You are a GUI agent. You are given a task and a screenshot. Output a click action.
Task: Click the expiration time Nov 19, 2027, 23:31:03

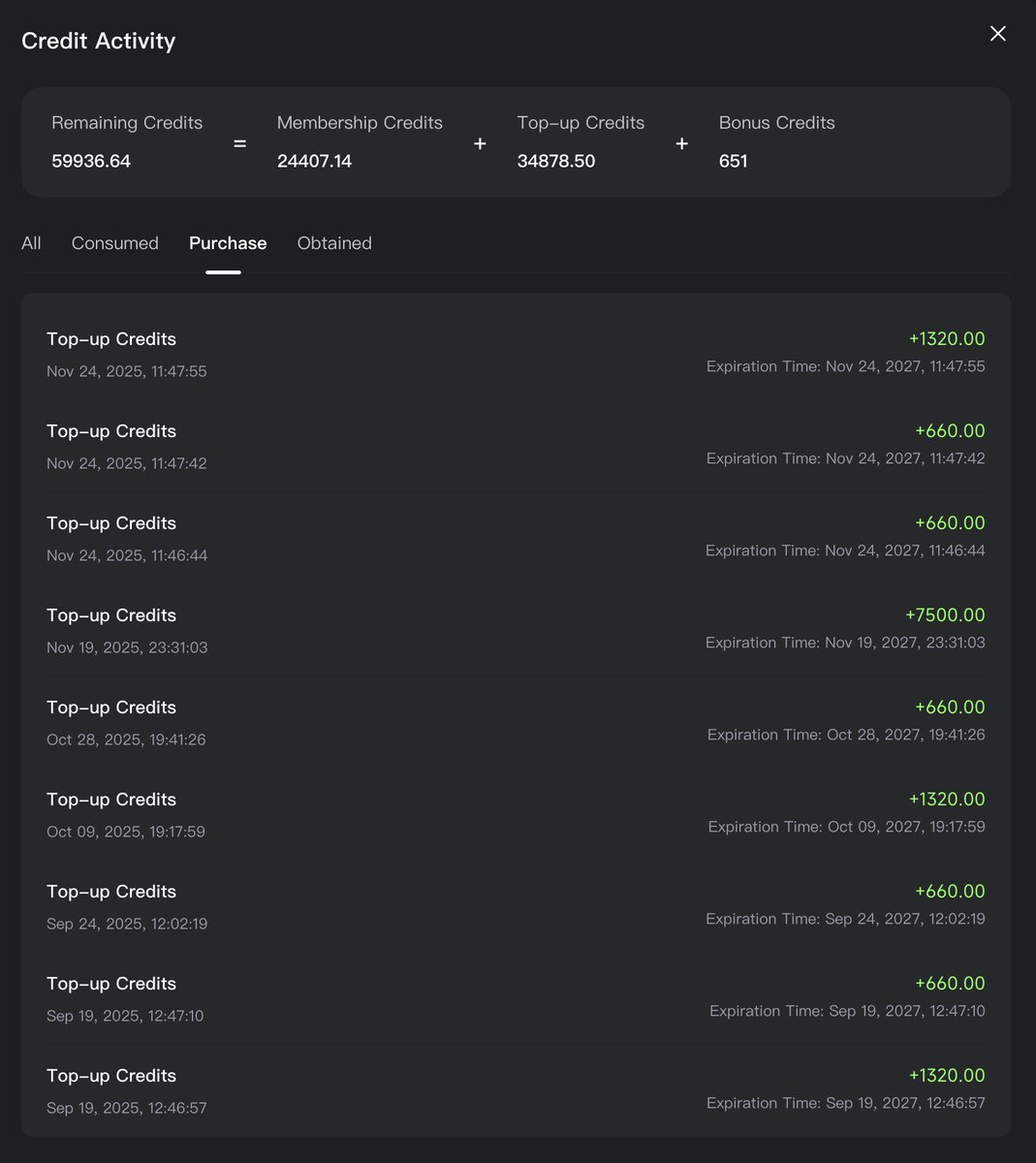point(845,643)
